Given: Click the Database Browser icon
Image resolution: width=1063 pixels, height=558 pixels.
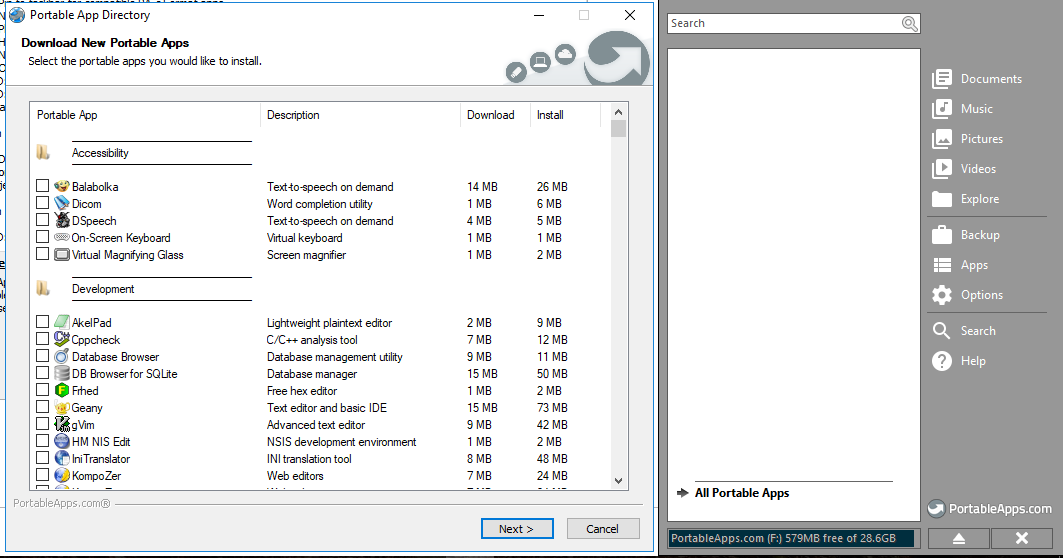Looking at the screenshot, I should [62, 356].
